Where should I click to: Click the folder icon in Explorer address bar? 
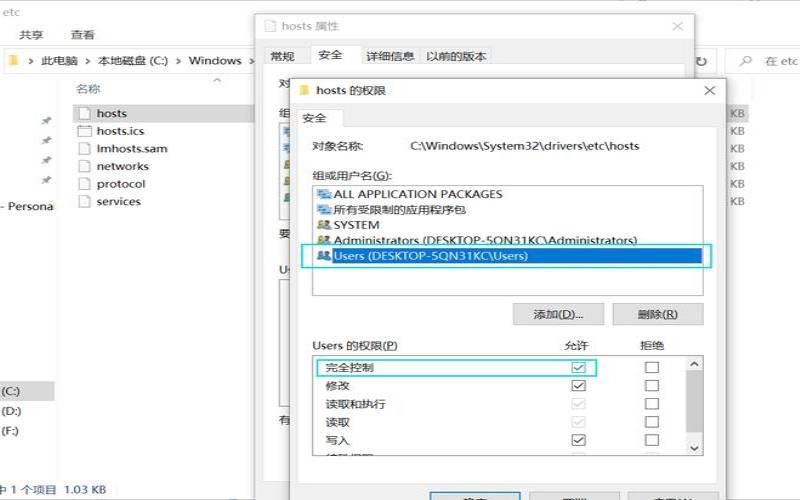(14, 61)
